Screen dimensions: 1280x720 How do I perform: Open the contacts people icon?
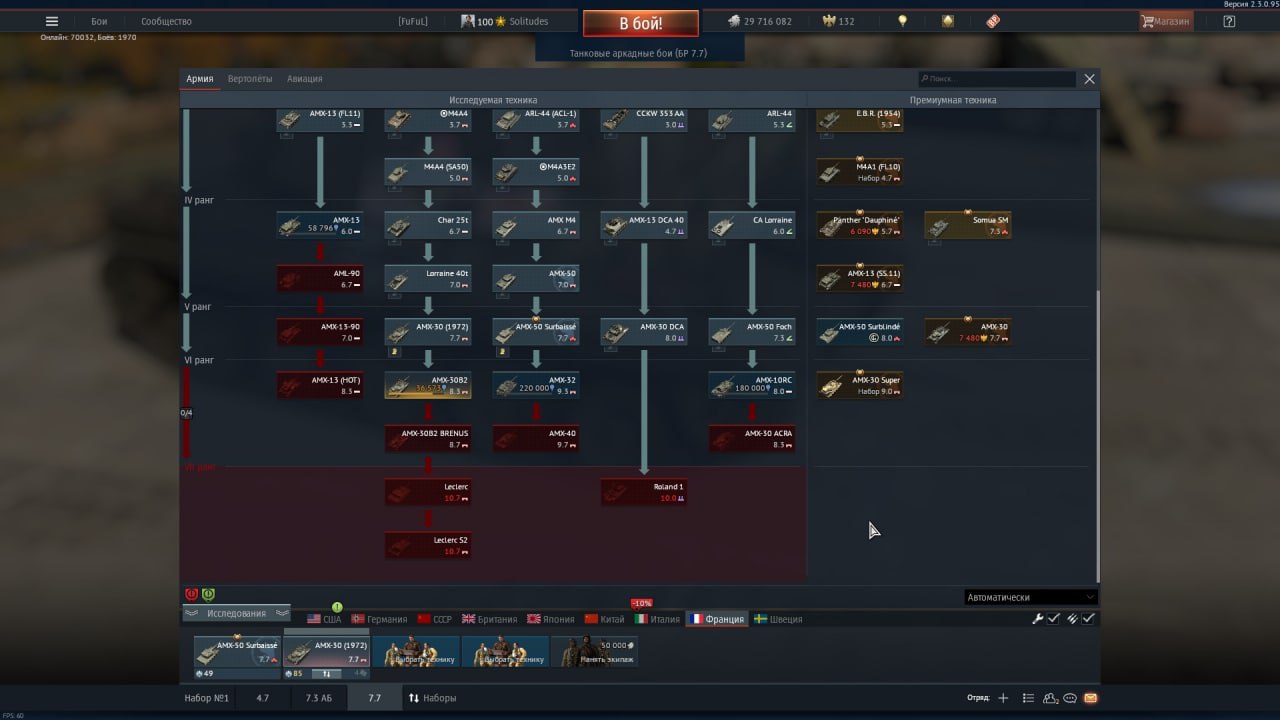tap(1051, 698)
